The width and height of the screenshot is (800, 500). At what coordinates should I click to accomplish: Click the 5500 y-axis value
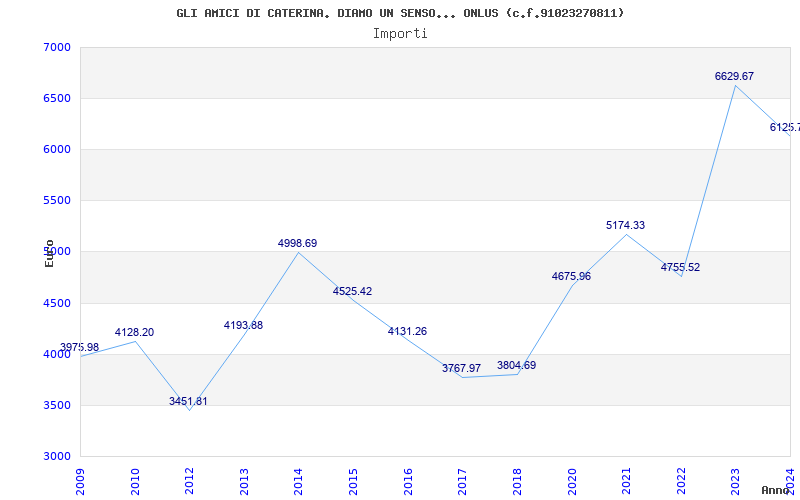pyautogui.click(x=57, y=201)
